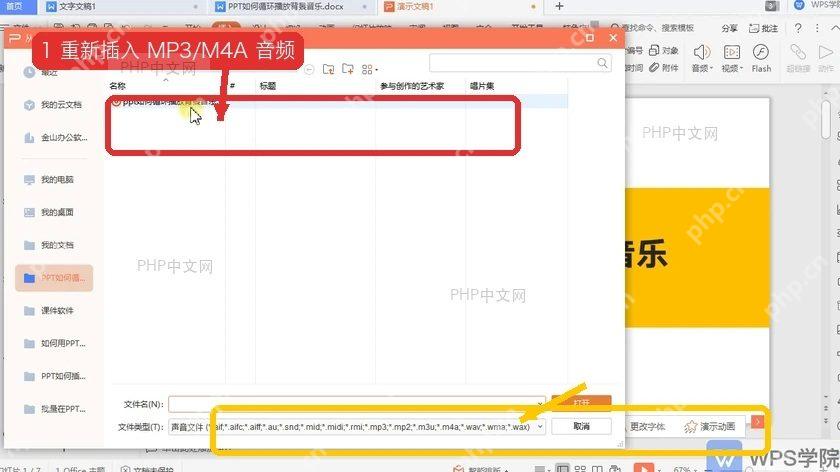
Task: Expand the 文件名 dropdown arrow
Action: click(541, 404)
